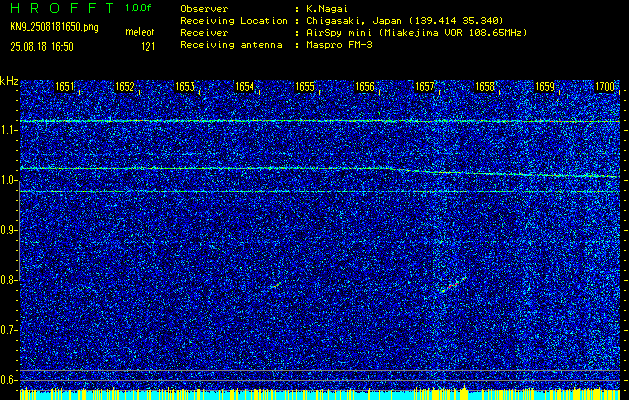Click the Receiving antenna value Maspro FM-3
Viewport: 629px width, 400px height.
(339, 45)
